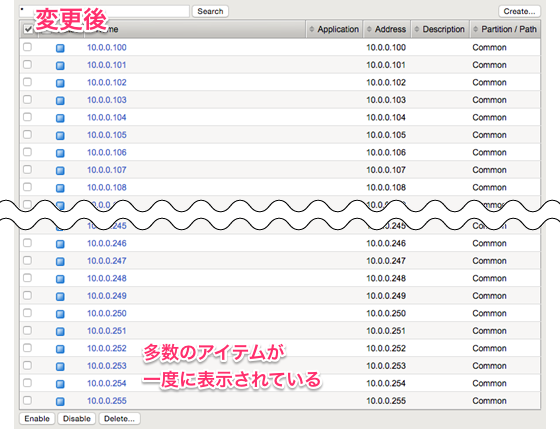Click Address cell 10.0.0.255
This screenshot has height=429, width=560.
tap(386, 401)
